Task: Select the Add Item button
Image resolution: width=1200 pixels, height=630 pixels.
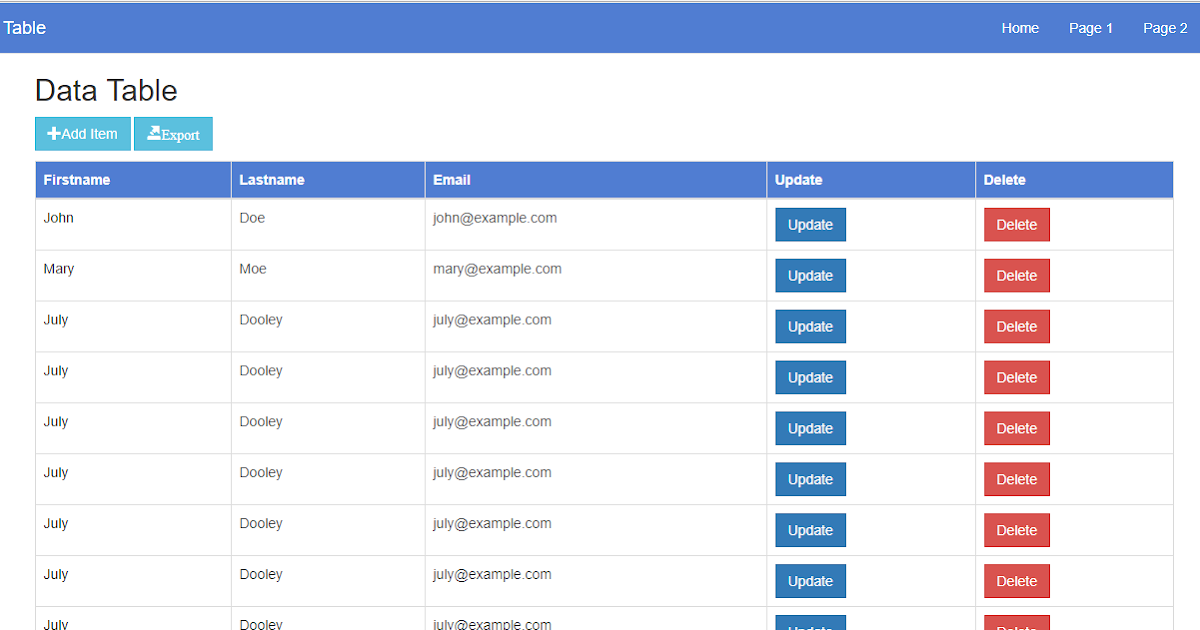Action: [82, 133]
